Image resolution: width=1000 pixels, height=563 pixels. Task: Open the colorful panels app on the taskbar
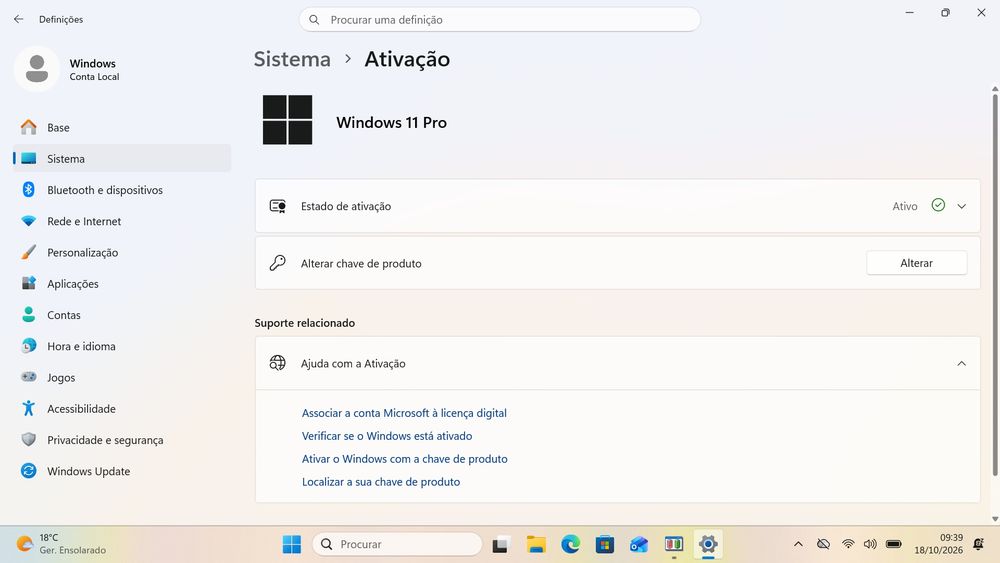coord(673,544)
